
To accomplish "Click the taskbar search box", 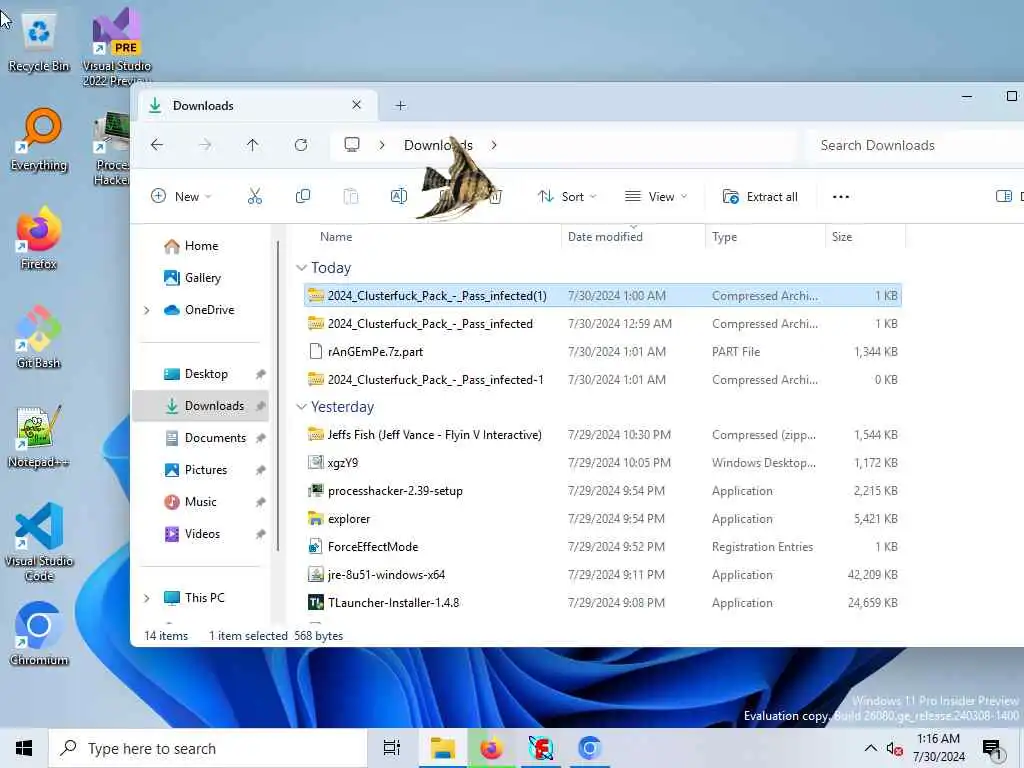I will (x=208, y=748).
